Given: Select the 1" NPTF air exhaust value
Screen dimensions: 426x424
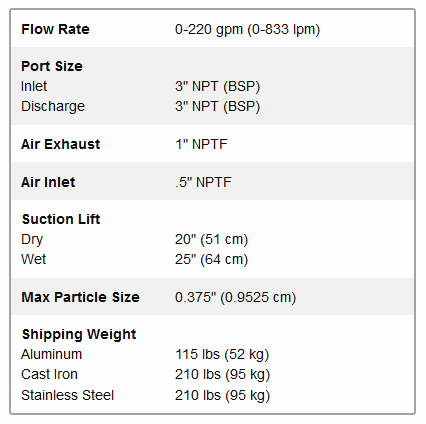Looking at the screenshot, I should pos(201,144).
